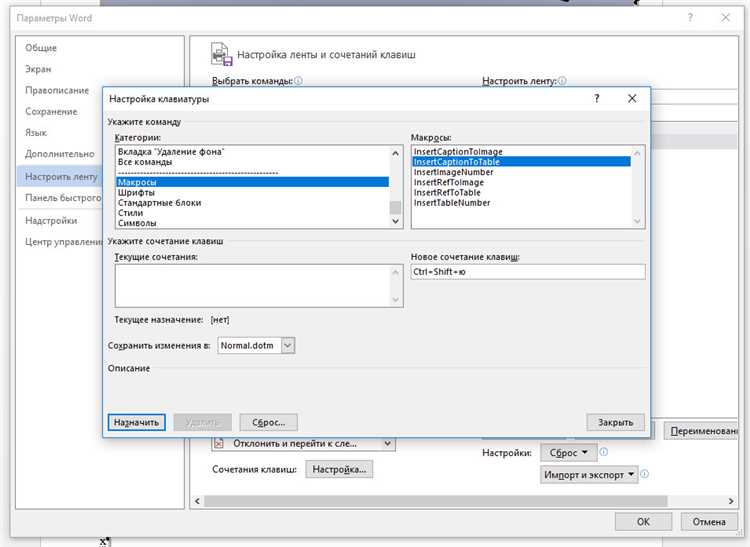This screenshot has width=750, height=547.
Task: Select InsertCaptionToImage macro
Action: pyautogui.click(x=521, y=152)
